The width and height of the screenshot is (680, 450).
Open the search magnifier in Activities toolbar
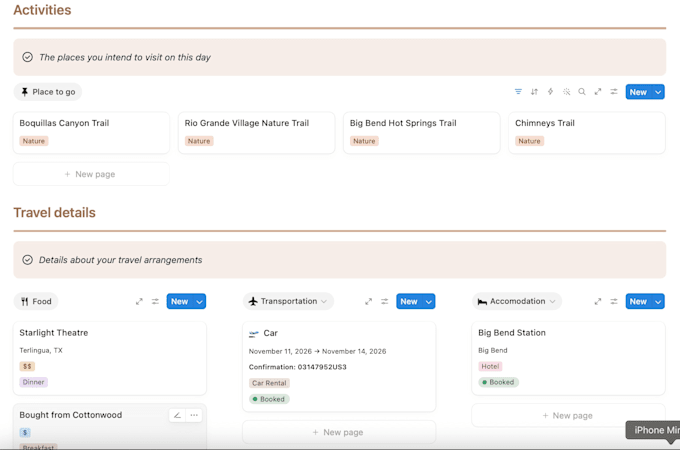(x=582, y=91)
